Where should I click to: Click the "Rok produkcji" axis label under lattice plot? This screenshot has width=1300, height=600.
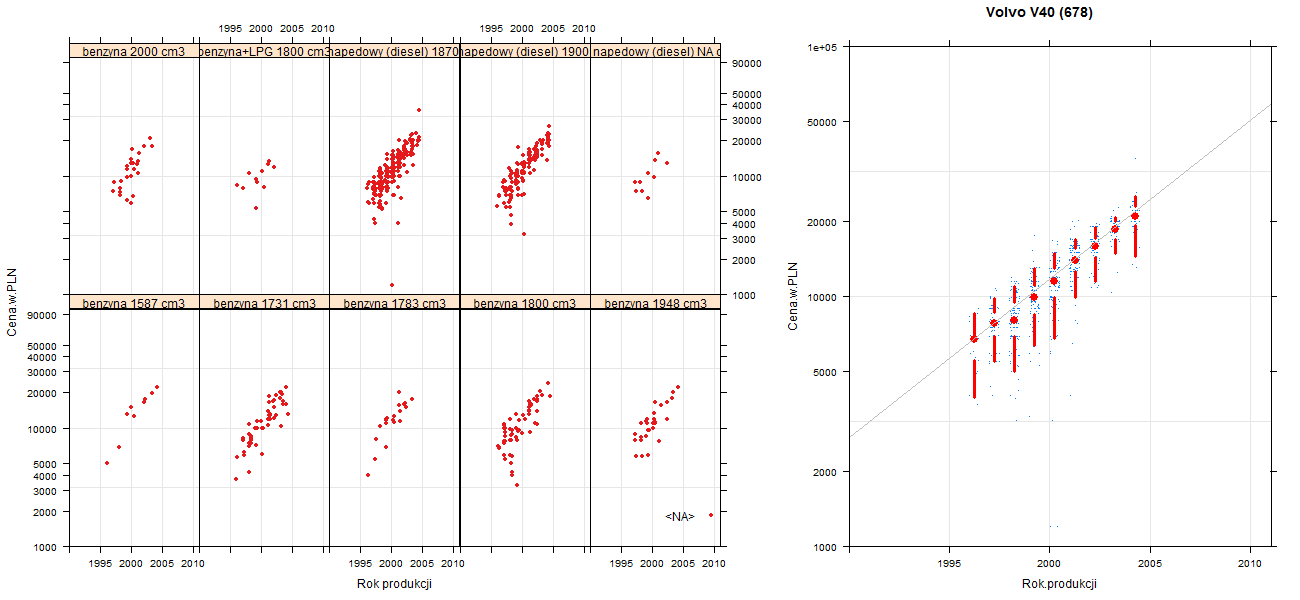[394, 584]
